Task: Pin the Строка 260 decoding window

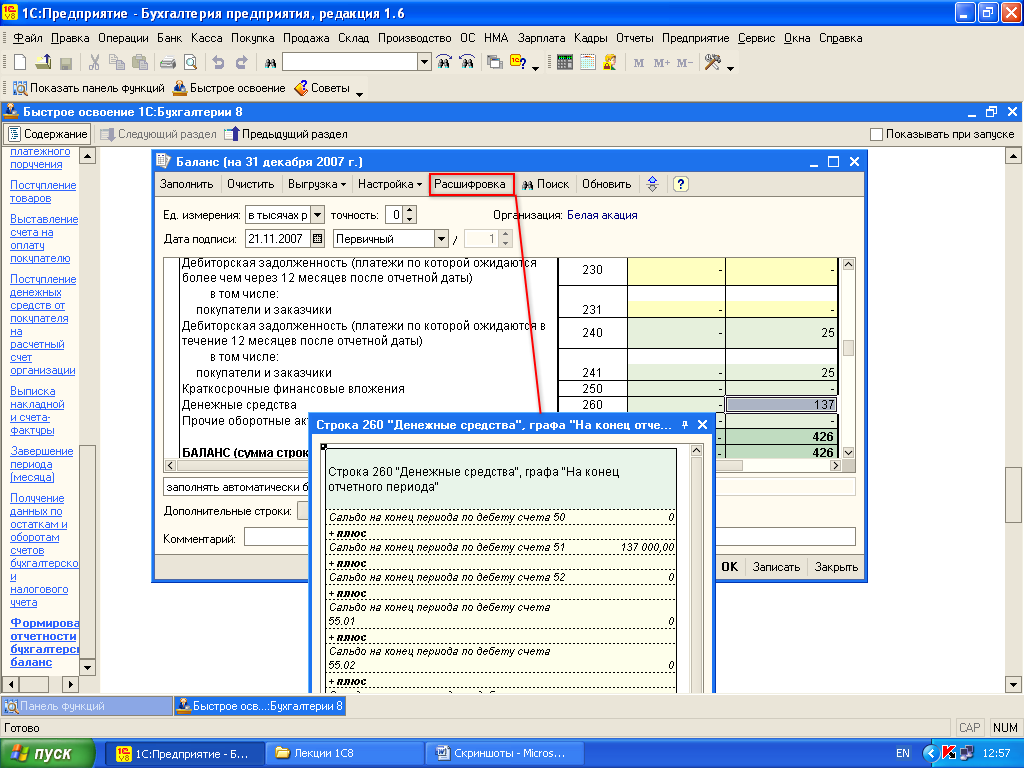Action: click(x=684, y=425)
